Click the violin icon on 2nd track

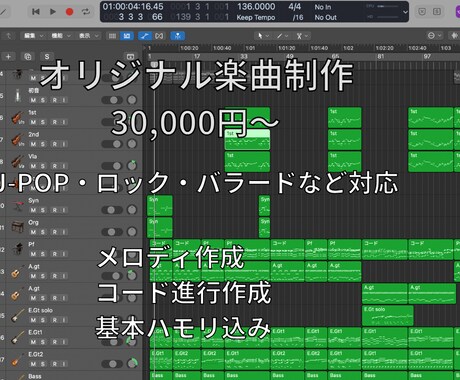pyautogui.click(x=18, y=140)
